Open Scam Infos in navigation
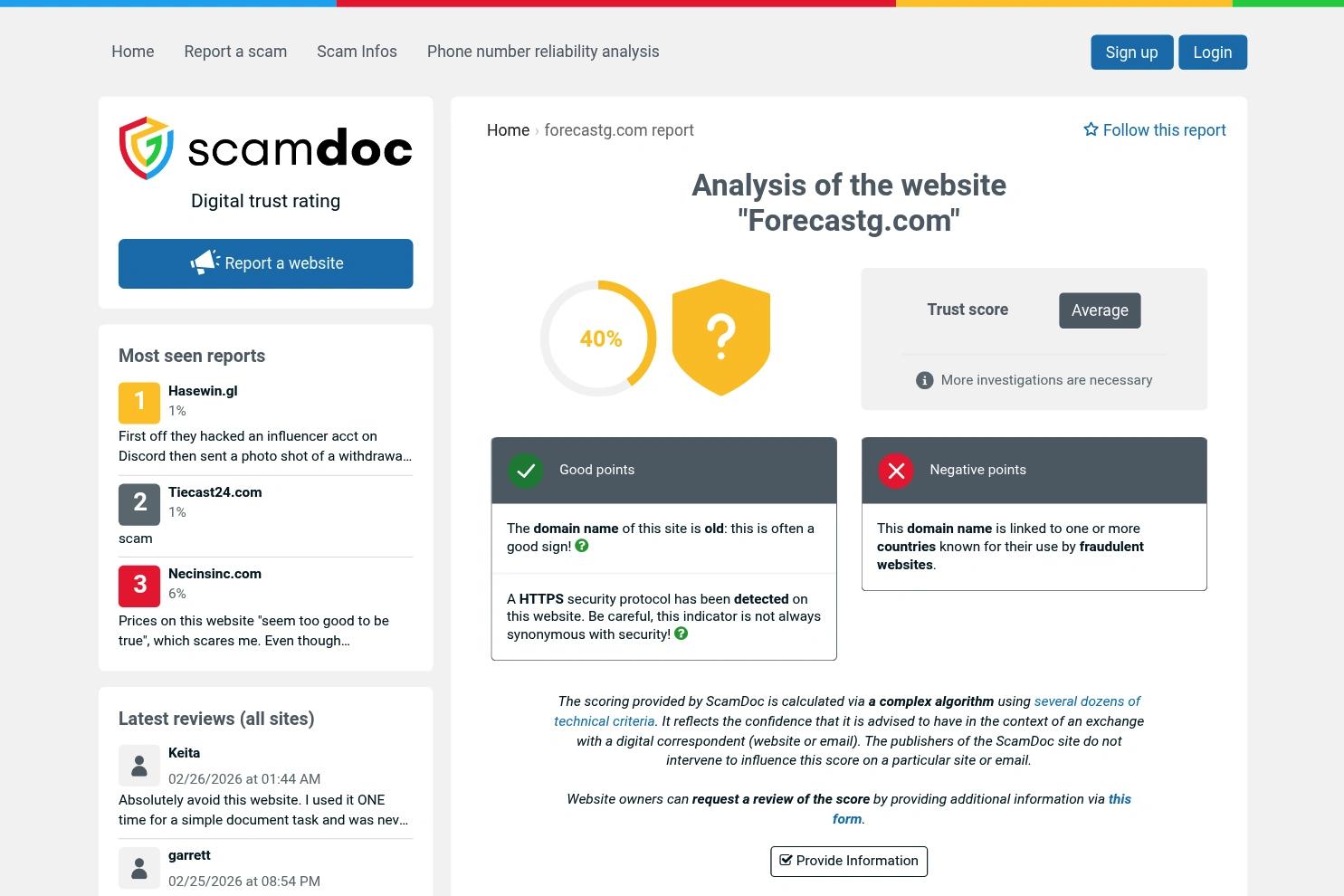 [357, 52]
